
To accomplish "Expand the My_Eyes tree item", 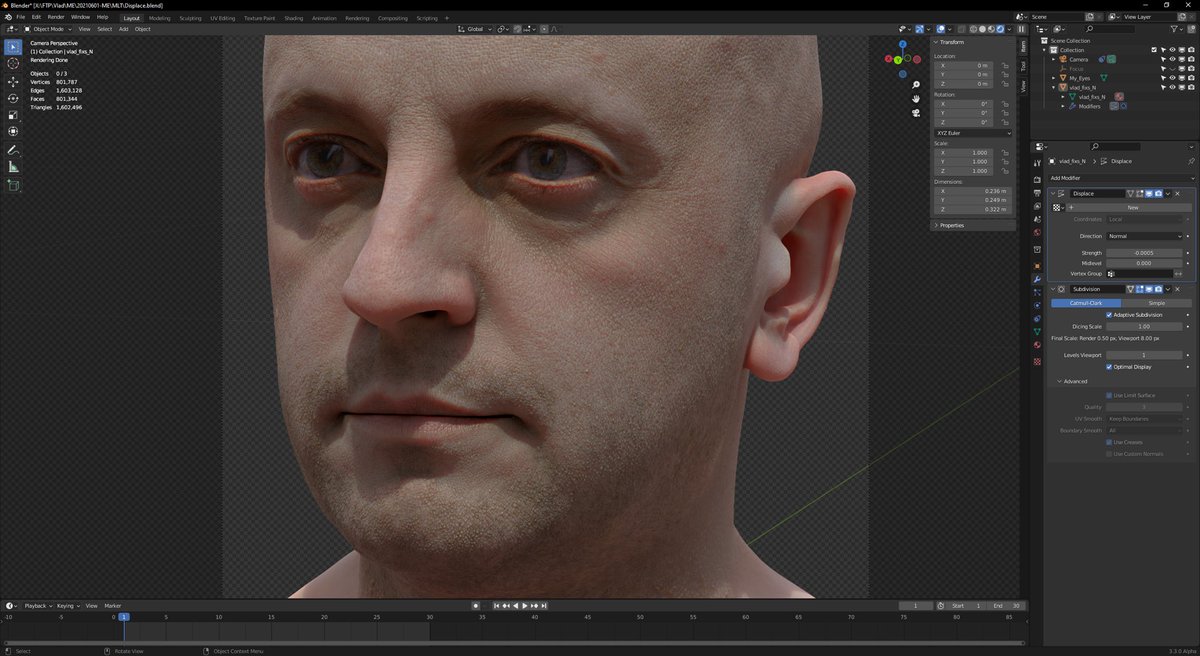I will (1055, 78).
